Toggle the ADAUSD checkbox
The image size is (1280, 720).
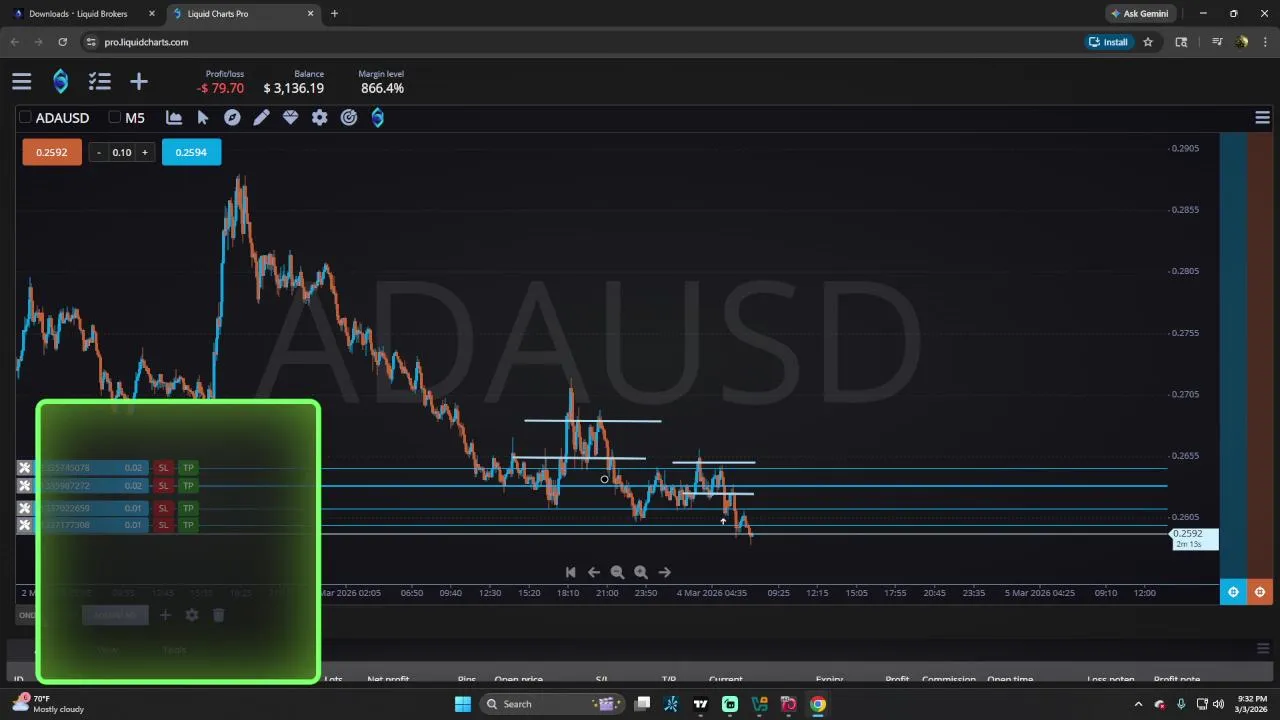click(26, 118)
